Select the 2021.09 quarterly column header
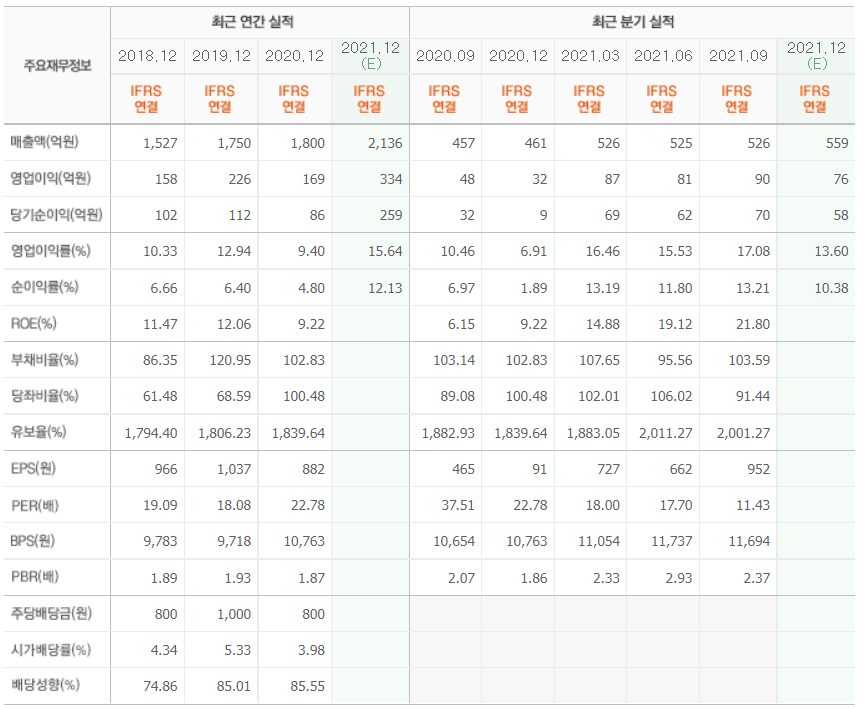863x708 pixels. pos(738,56)
